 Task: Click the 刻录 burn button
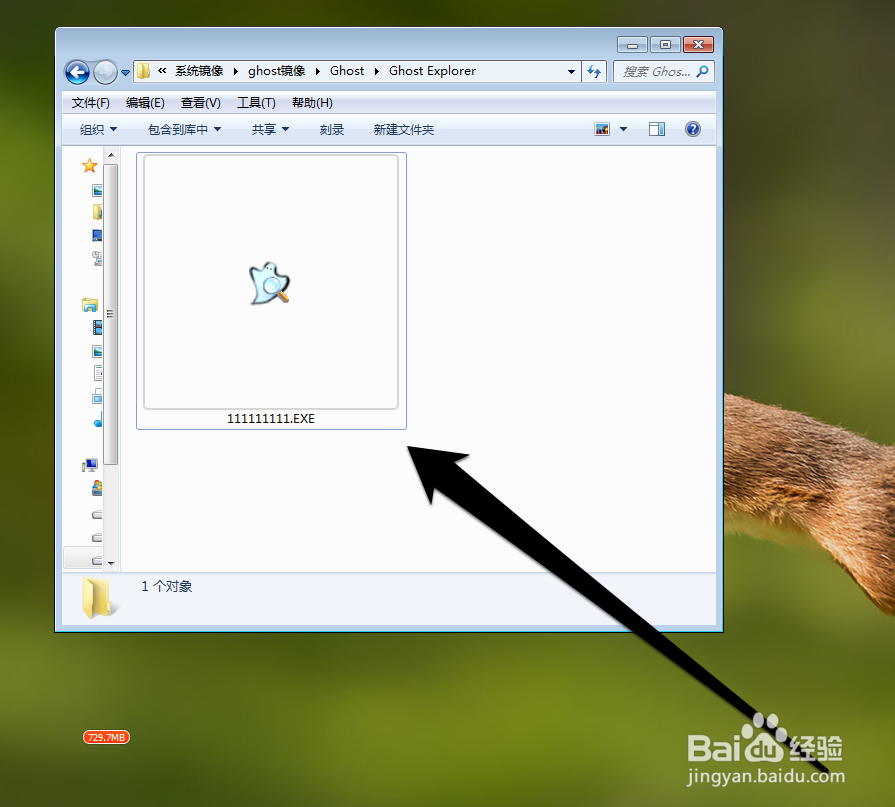click(x=332, y=130)
